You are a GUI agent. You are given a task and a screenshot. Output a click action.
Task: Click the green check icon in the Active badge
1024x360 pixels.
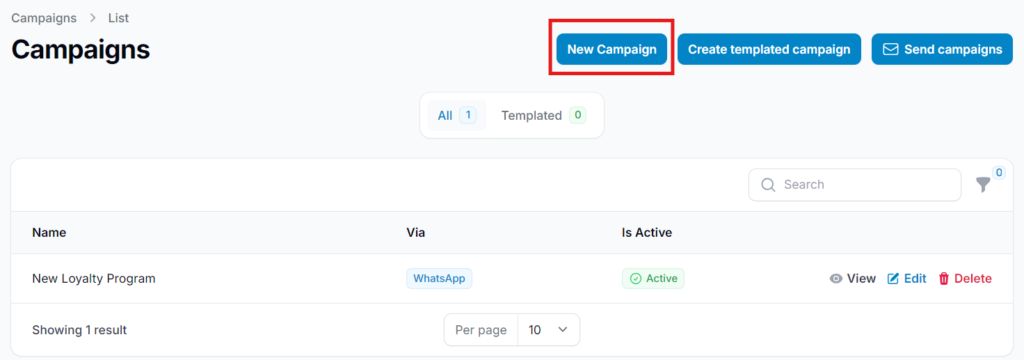(635, 279)
